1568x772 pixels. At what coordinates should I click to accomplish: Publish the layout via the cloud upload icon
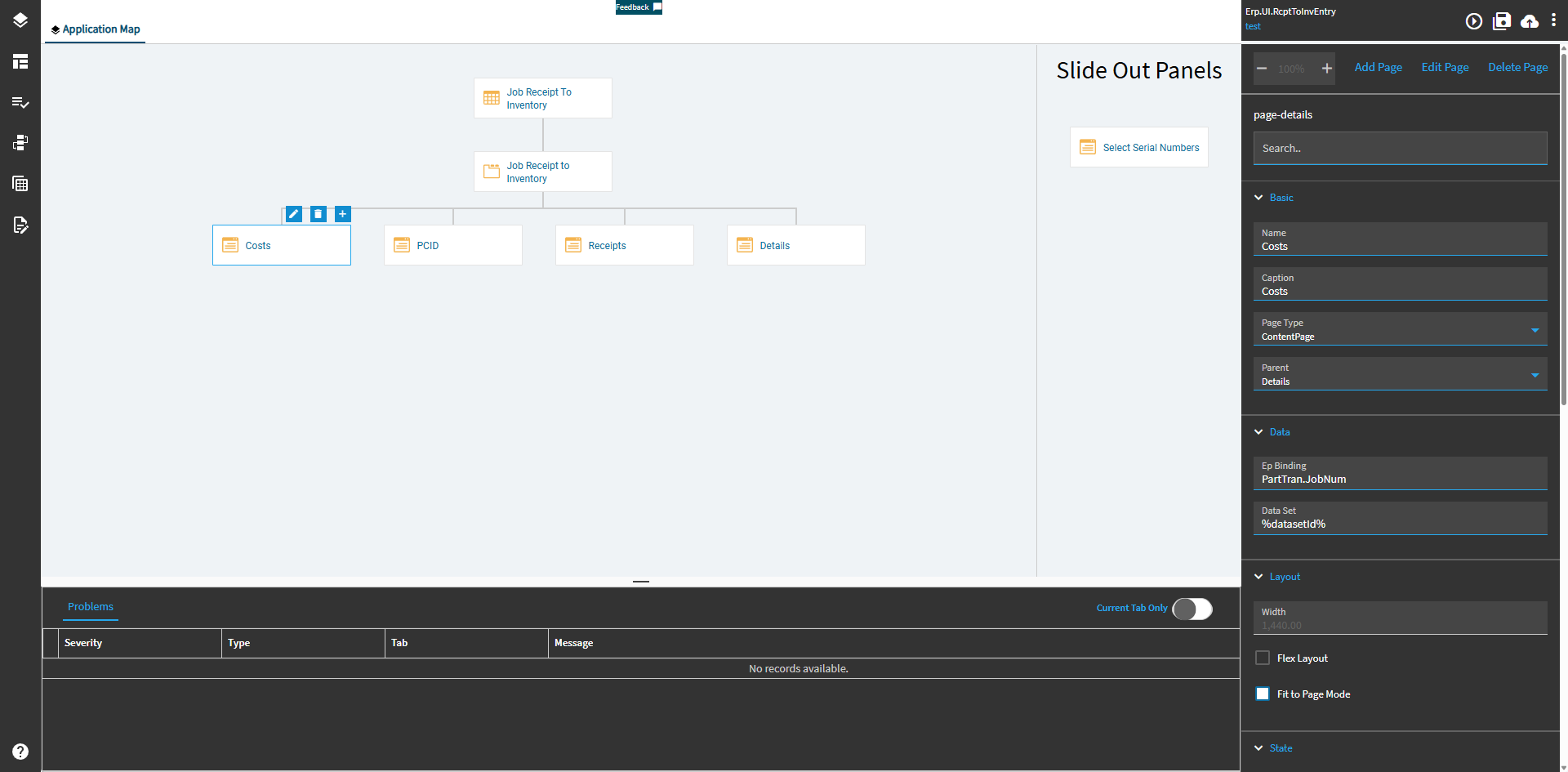point(1528,21)
